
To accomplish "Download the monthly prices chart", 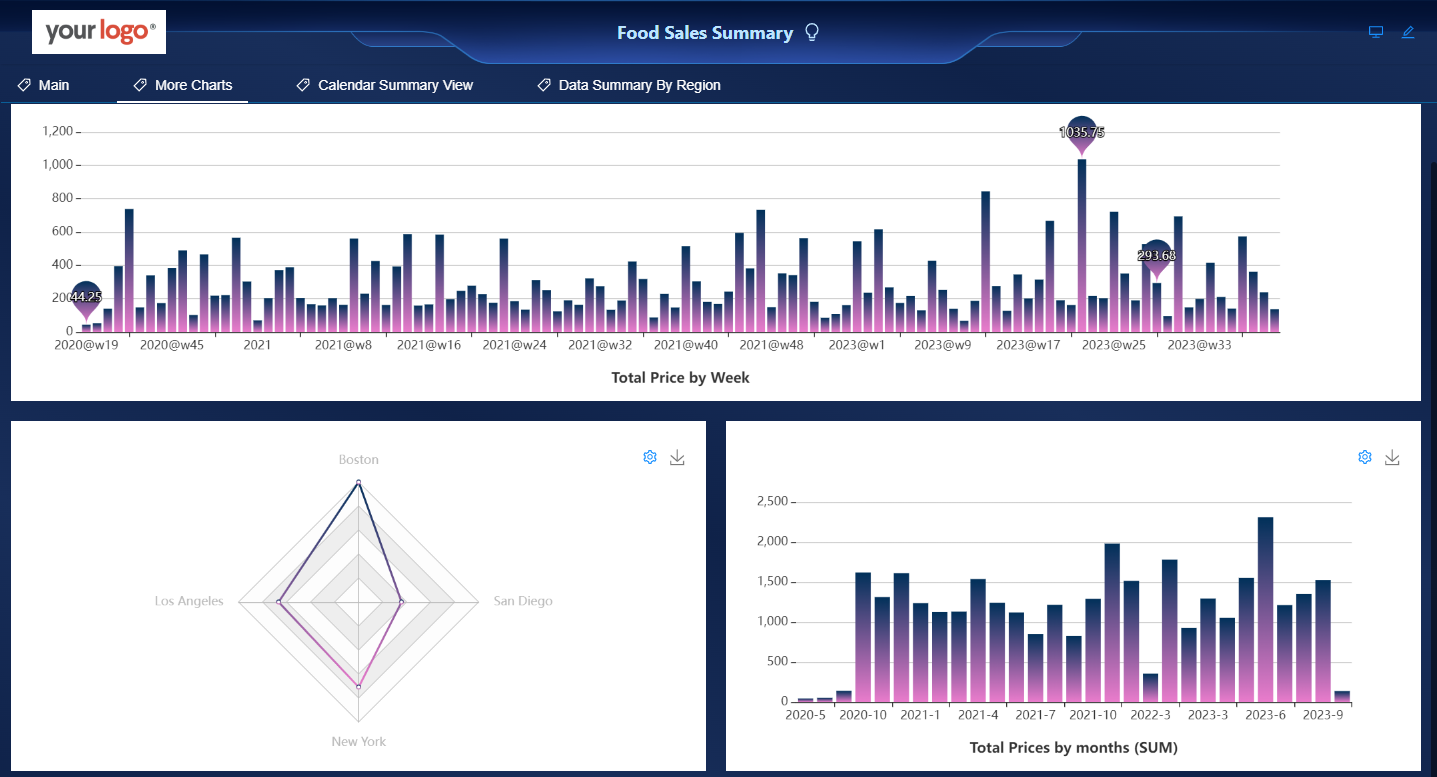I will [1392, 457].
